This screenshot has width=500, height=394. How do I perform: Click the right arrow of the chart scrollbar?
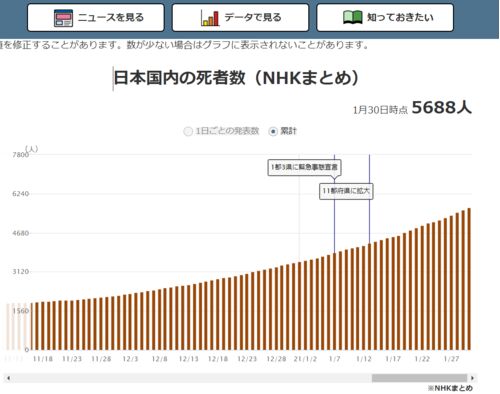pyautogui.click(x=472, y=378)
